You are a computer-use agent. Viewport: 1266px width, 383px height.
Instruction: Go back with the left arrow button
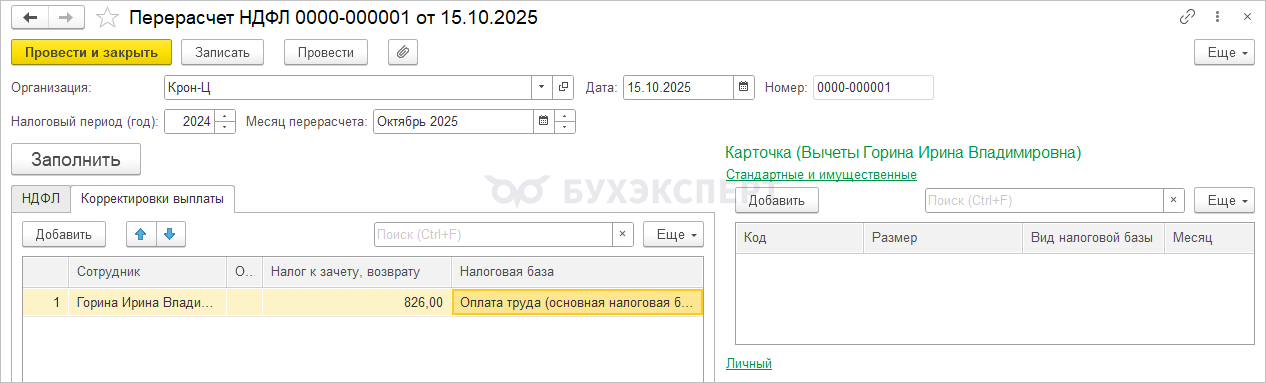[x=30, y=18]
